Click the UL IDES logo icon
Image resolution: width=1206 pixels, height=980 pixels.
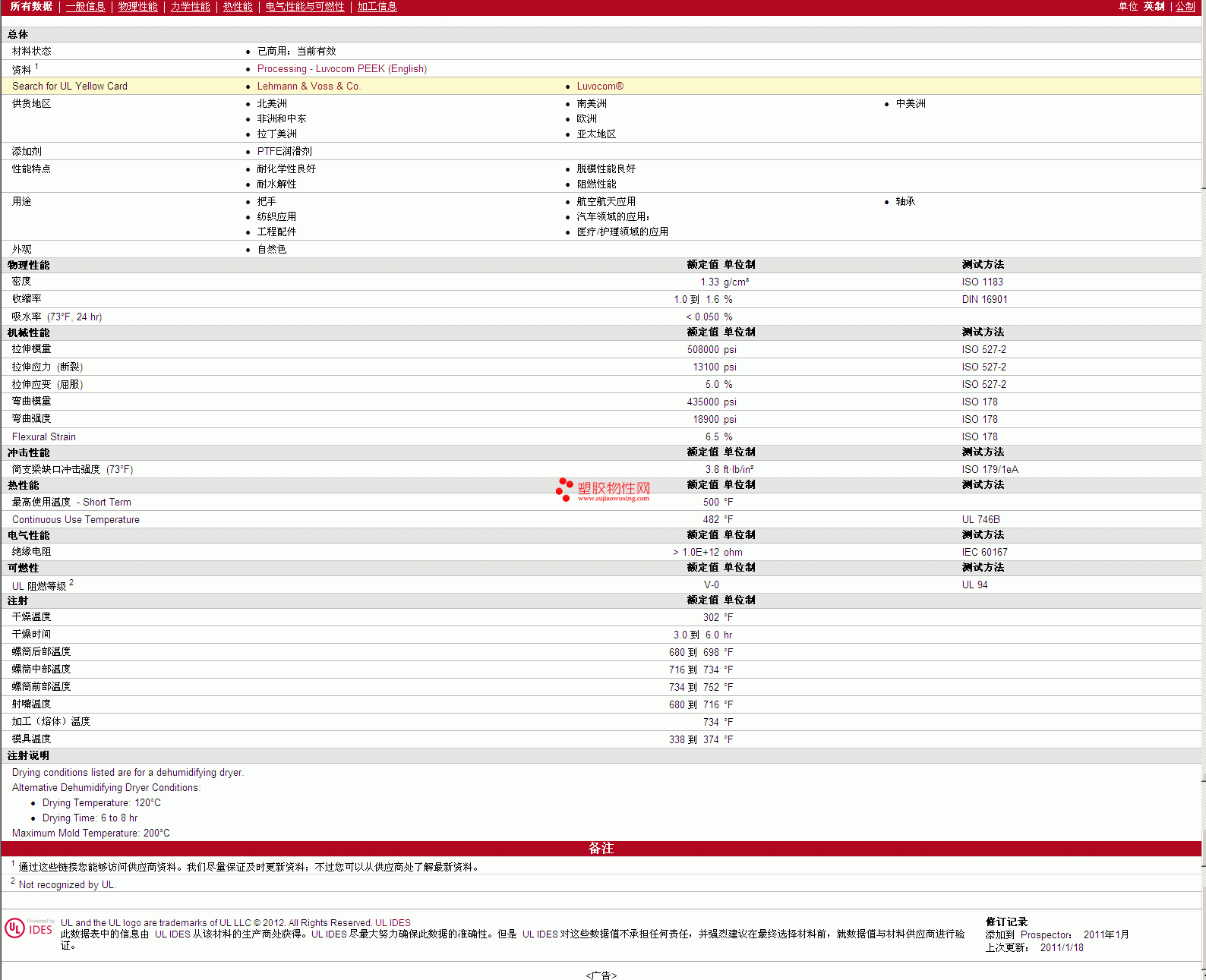click(x=29, y=928)
